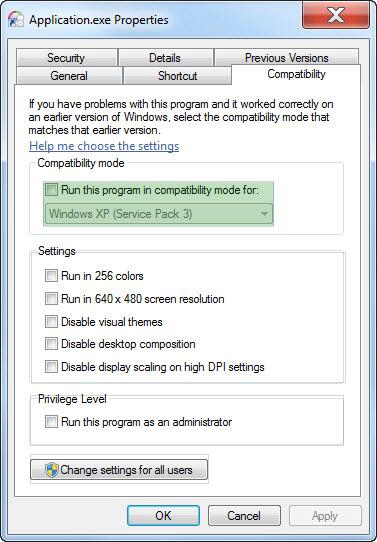
Task: Switch to the Security tab
Action: (x=66, y=57)
